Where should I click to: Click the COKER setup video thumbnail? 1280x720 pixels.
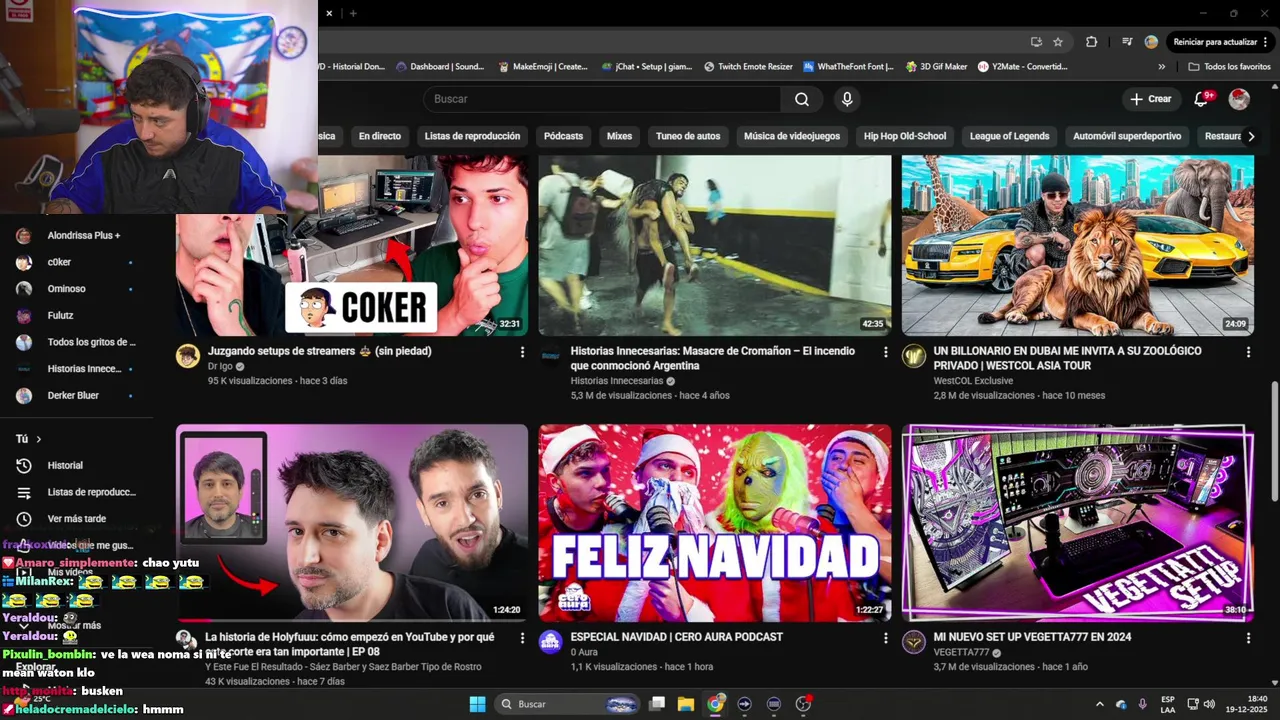click(x=352, y=246)
